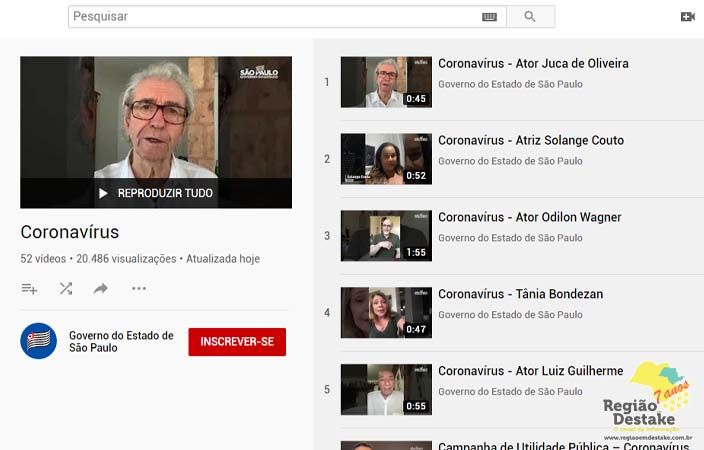The width and height of the screenshot is (704, 450).
Task: Click channel name under Odilon Wagner video
Action: pyautogui.click(x=510, y=238)
